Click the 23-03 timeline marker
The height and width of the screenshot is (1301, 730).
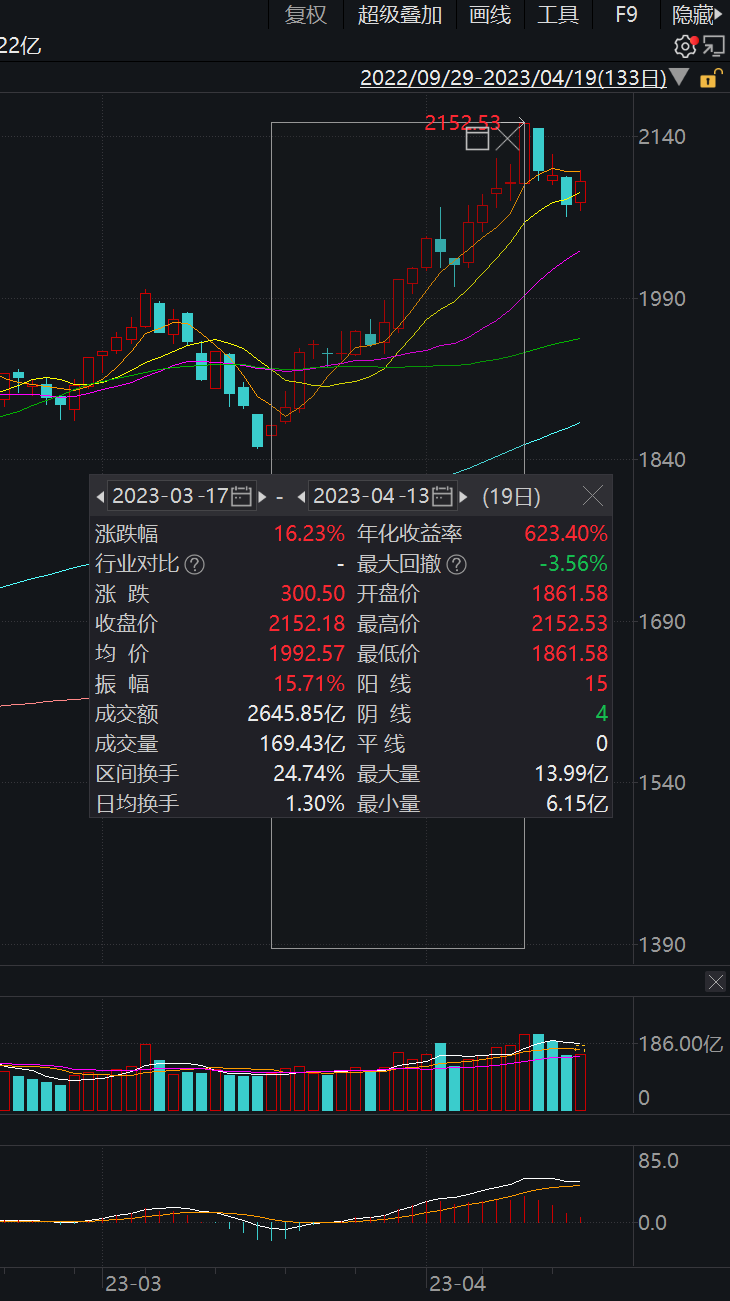133,1284
